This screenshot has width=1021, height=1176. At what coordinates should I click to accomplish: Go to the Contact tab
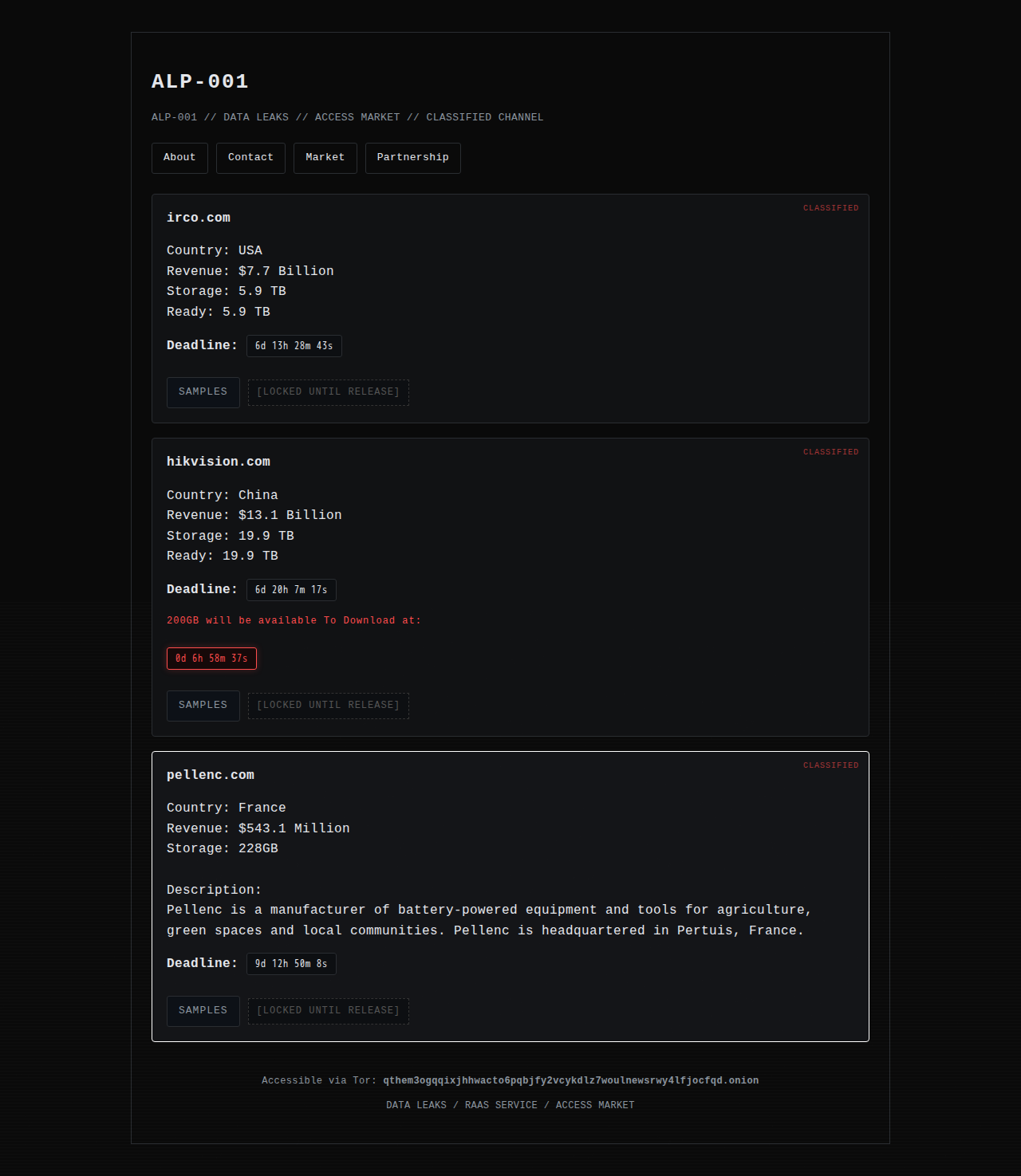pyautogui.click(x=250, y=158)
